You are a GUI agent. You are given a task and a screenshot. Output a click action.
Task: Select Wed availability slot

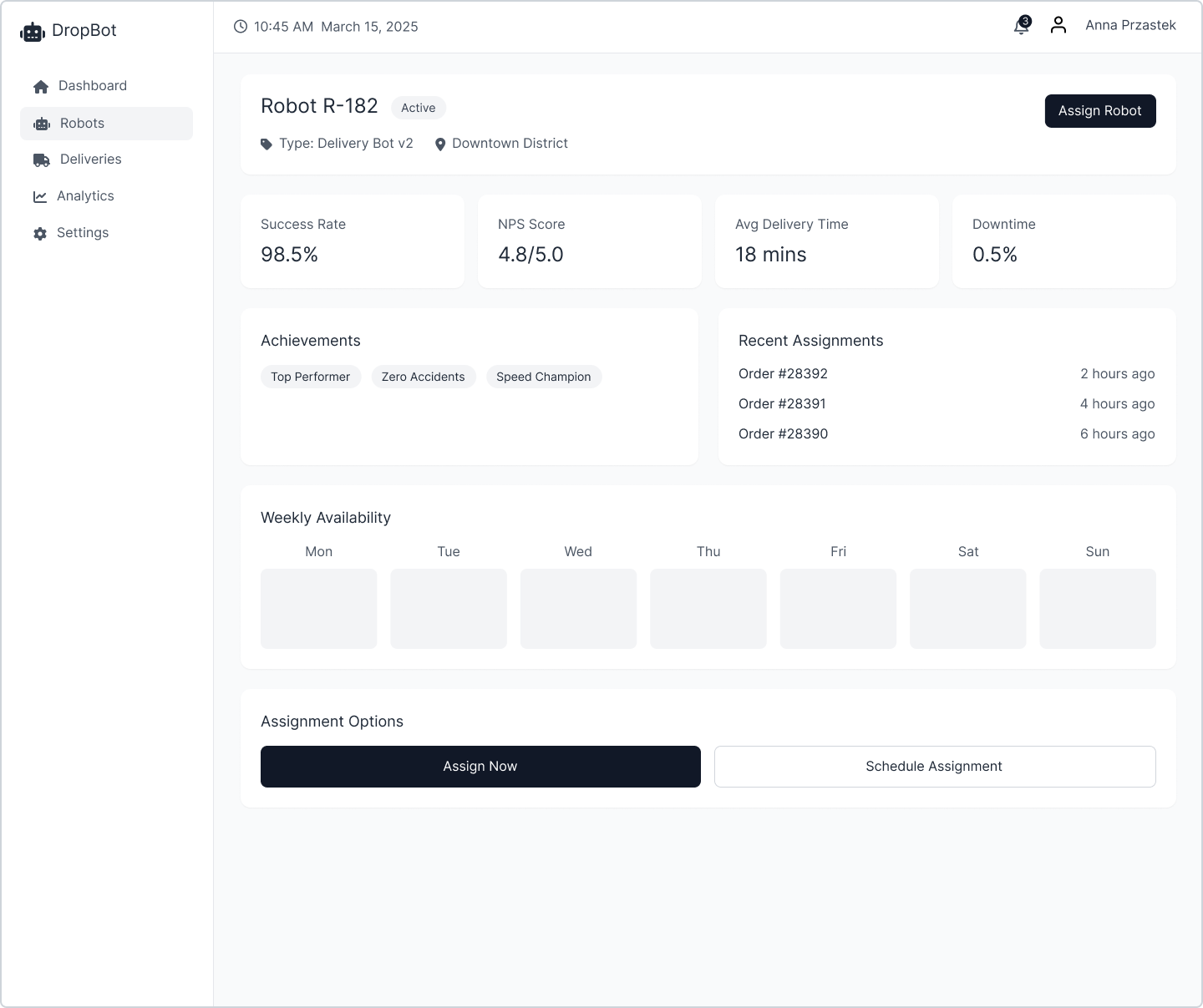point(578,609)
